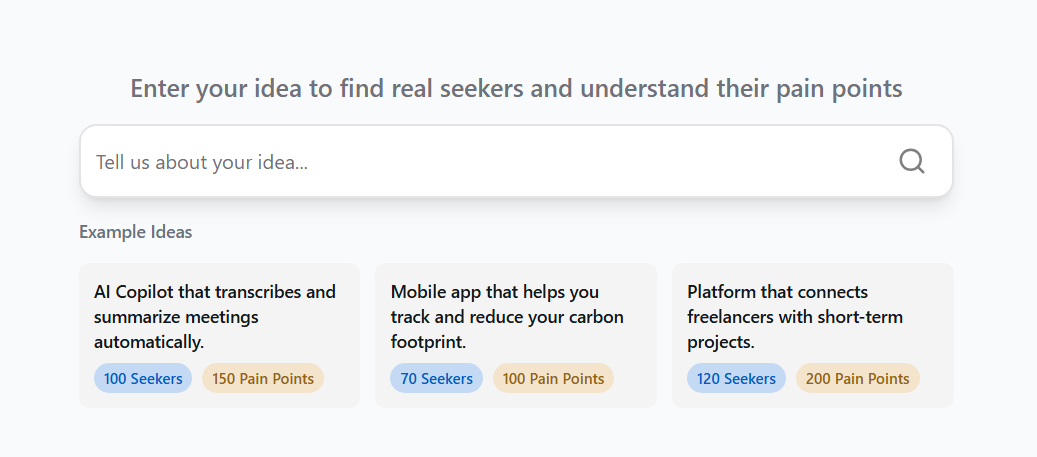Select the '200 Pain Points' badge
Image resolution: width=1037 pixels, height=457 pixels.
click(x=857, y=379)
